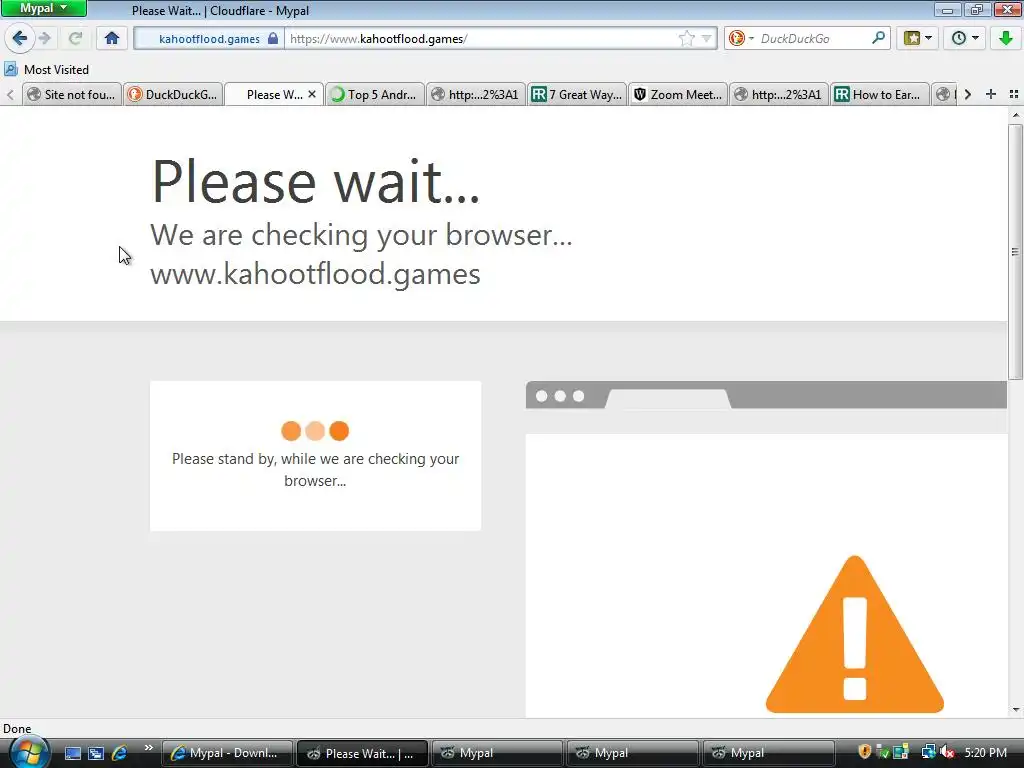
Task: Switch to the DuckDuckG... tab
Action: click(x=173, y=95)
